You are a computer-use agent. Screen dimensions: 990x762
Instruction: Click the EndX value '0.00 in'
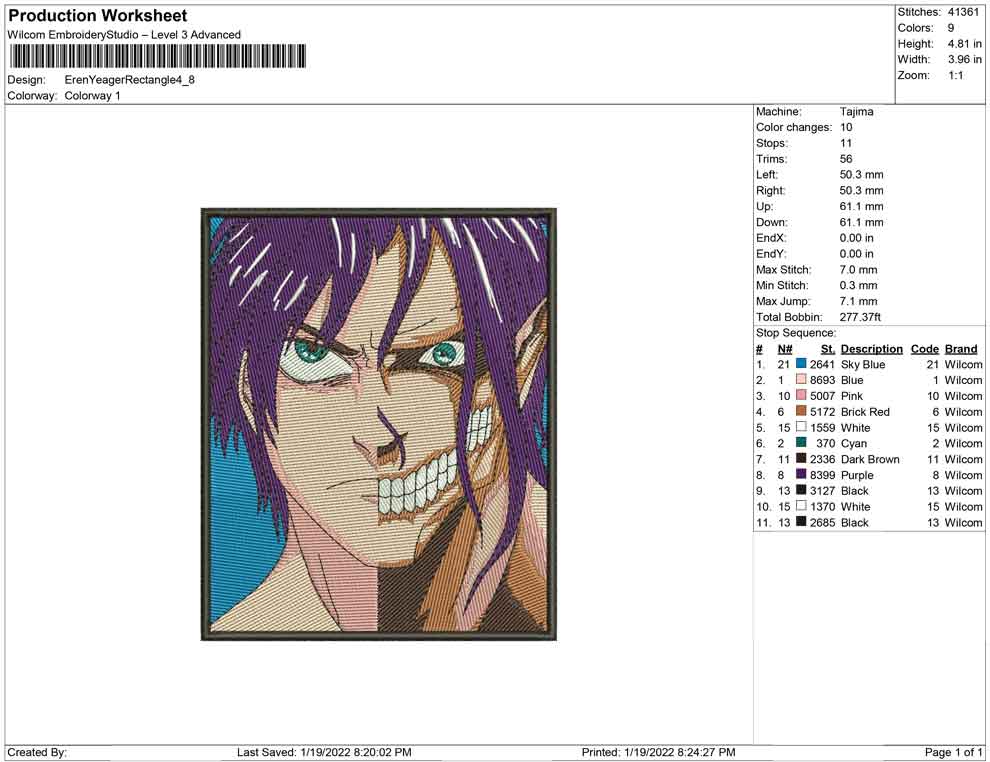[856, 238]
